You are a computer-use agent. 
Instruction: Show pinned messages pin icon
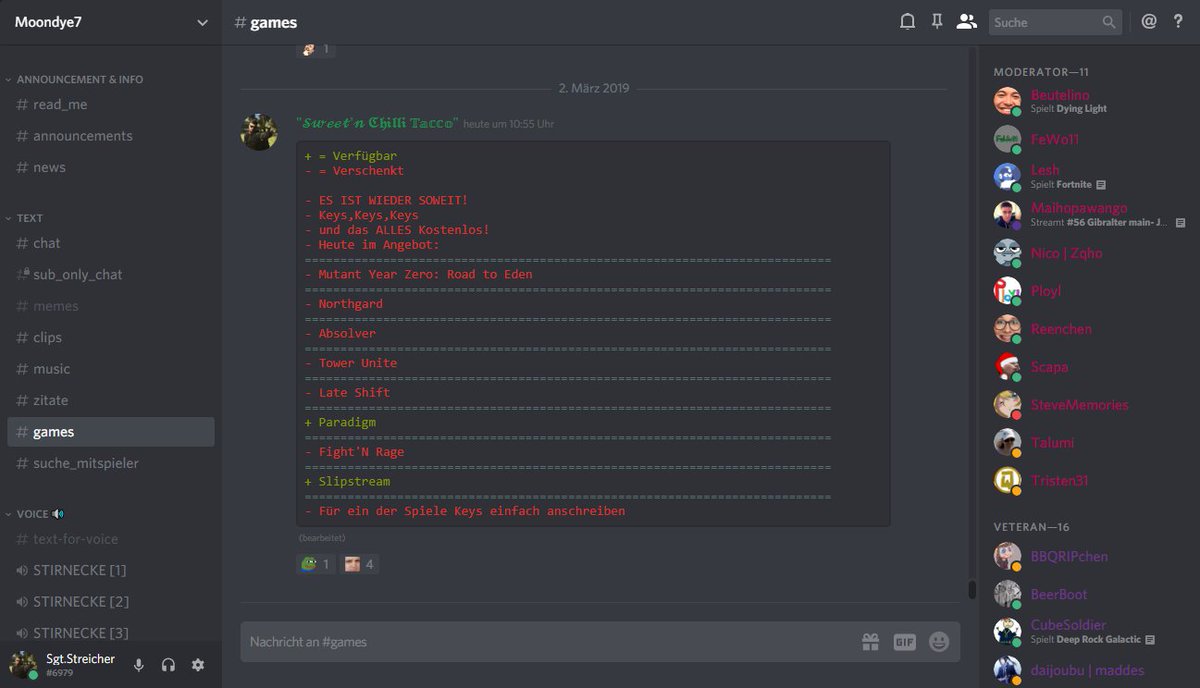coord(937,21)
